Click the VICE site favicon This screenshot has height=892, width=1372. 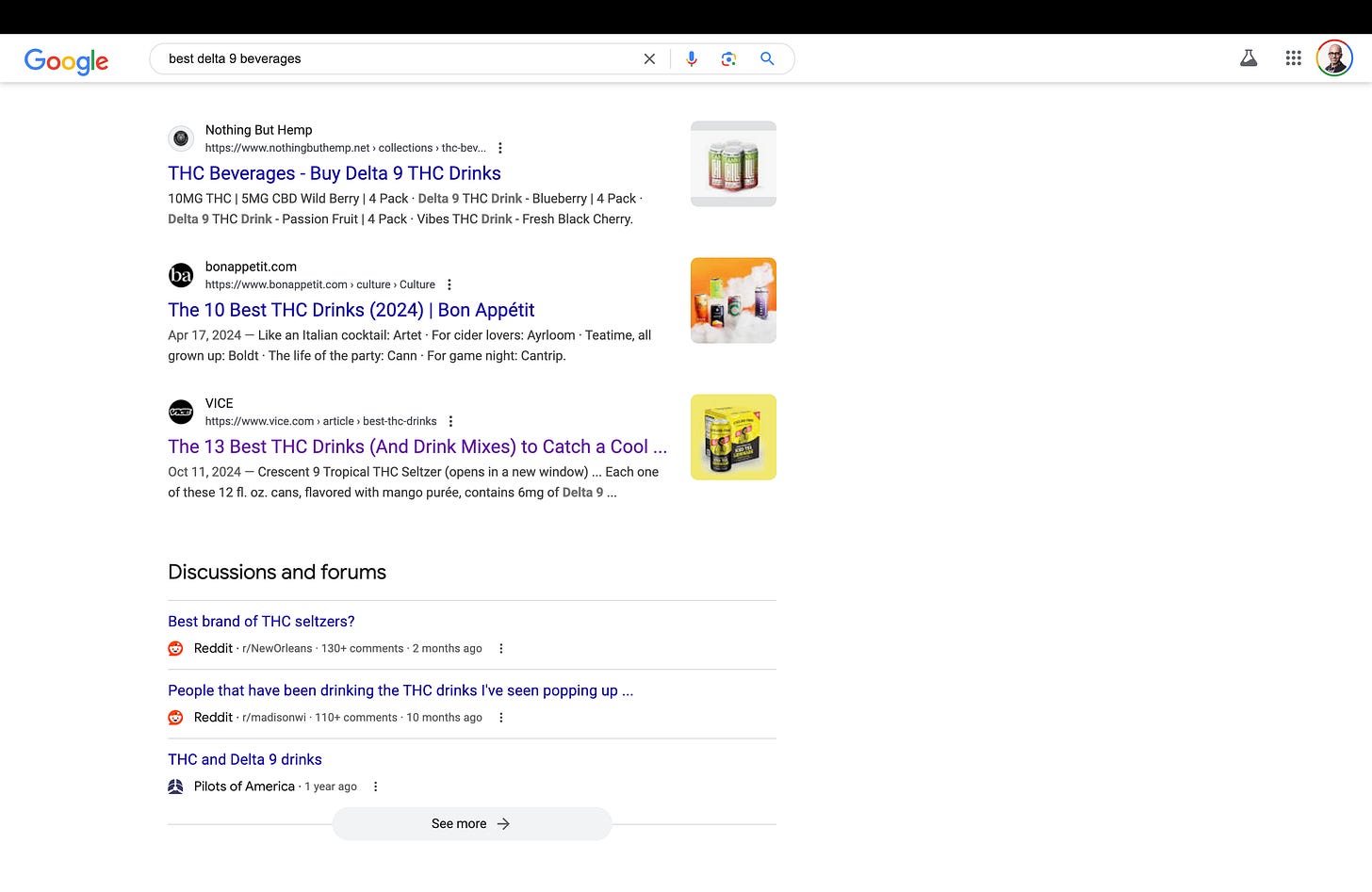[x=181, y=412]
